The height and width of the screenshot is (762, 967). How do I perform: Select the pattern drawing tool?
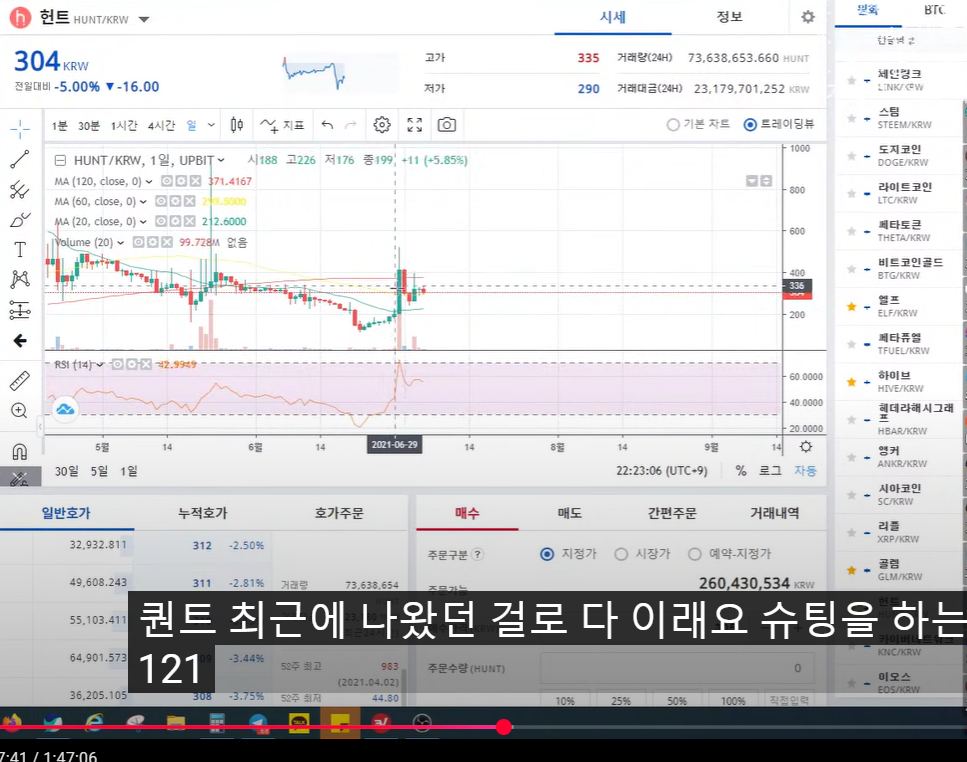(20, 279)
